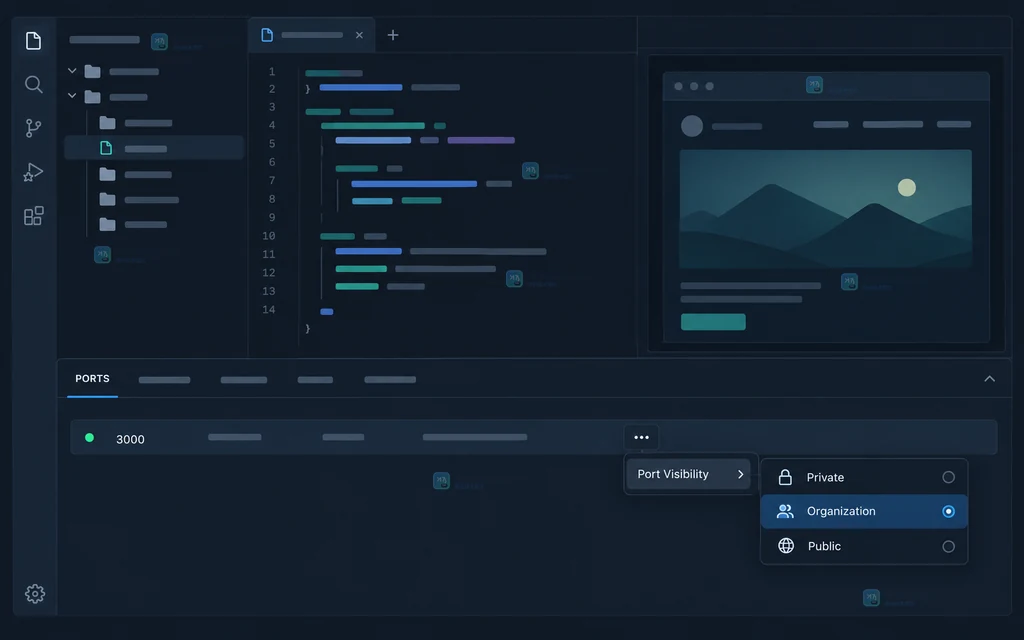This screenshot has height=640, width=1024.
Task: Open the Extensions blocks icon
Action: pyautogui.click(x=33, y=216)
